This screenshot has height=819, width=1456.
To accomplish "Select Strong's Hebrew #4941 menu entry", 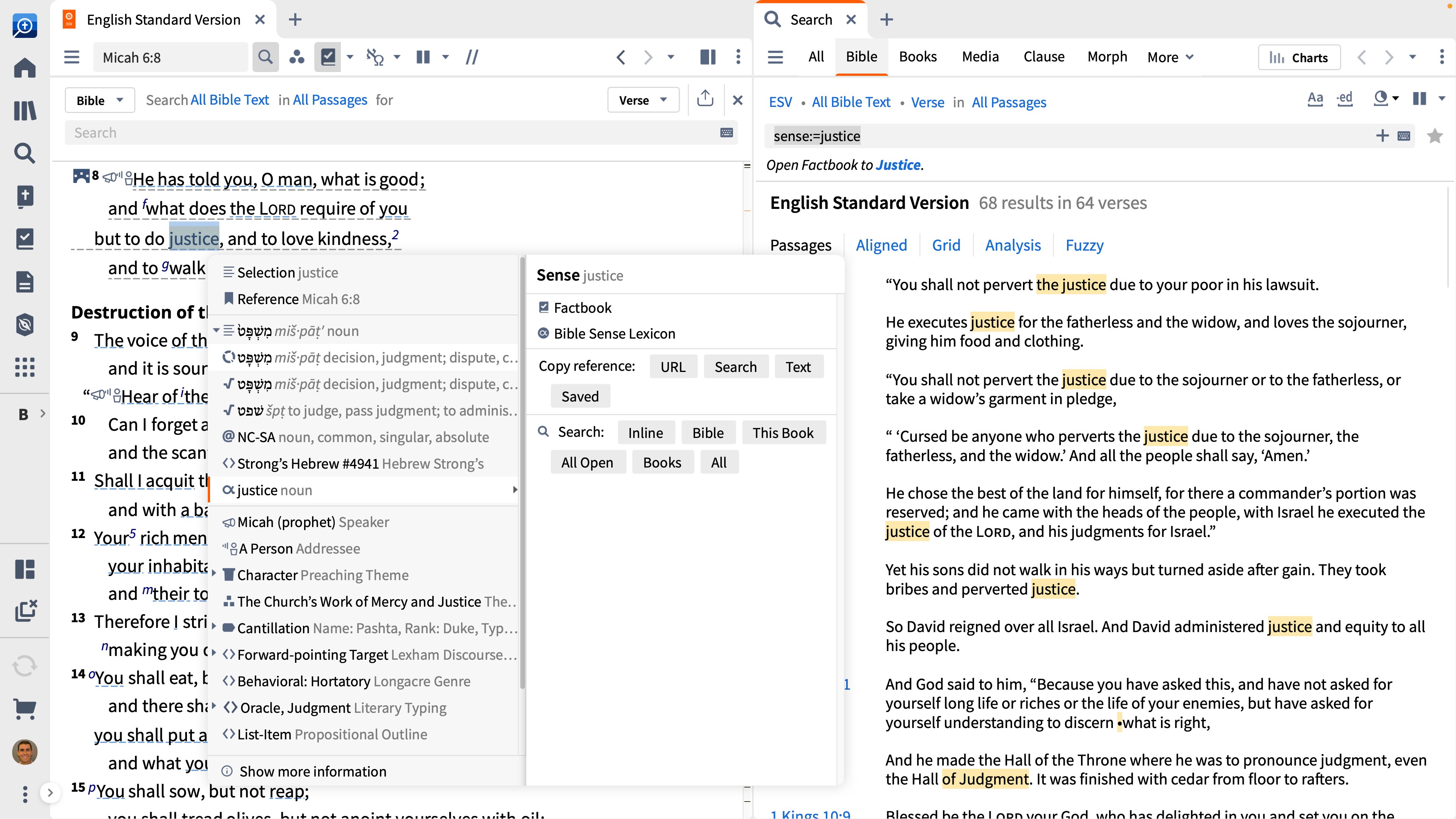I will [364, 463].
